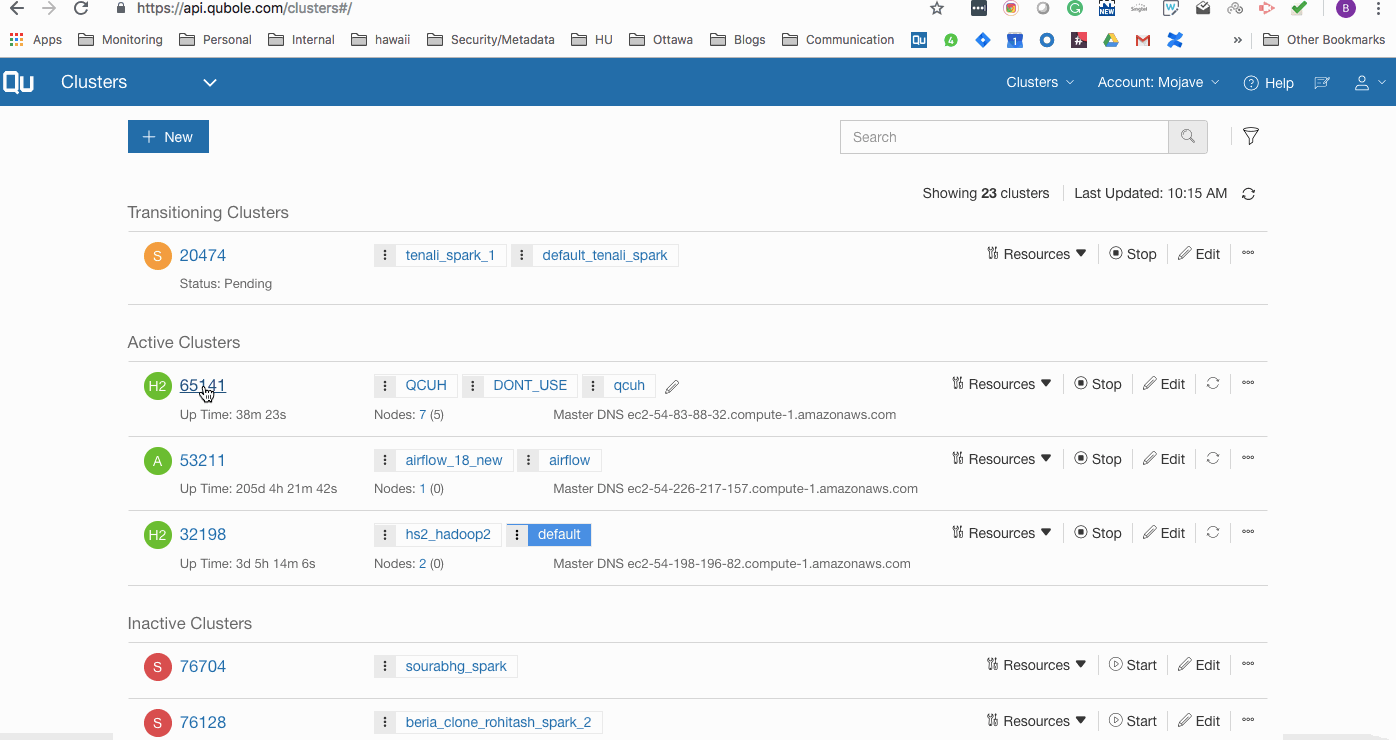This screenshot has height=740, width=1396.
Task: Open cluster 53211 link
Action: (x=203, y=460)
